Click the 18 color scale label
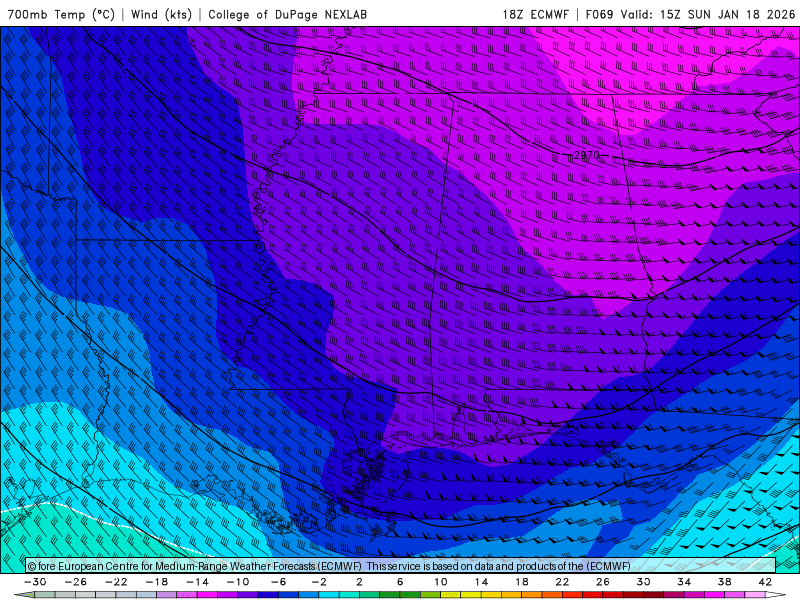800x600 pixels. tap(521, 582)
